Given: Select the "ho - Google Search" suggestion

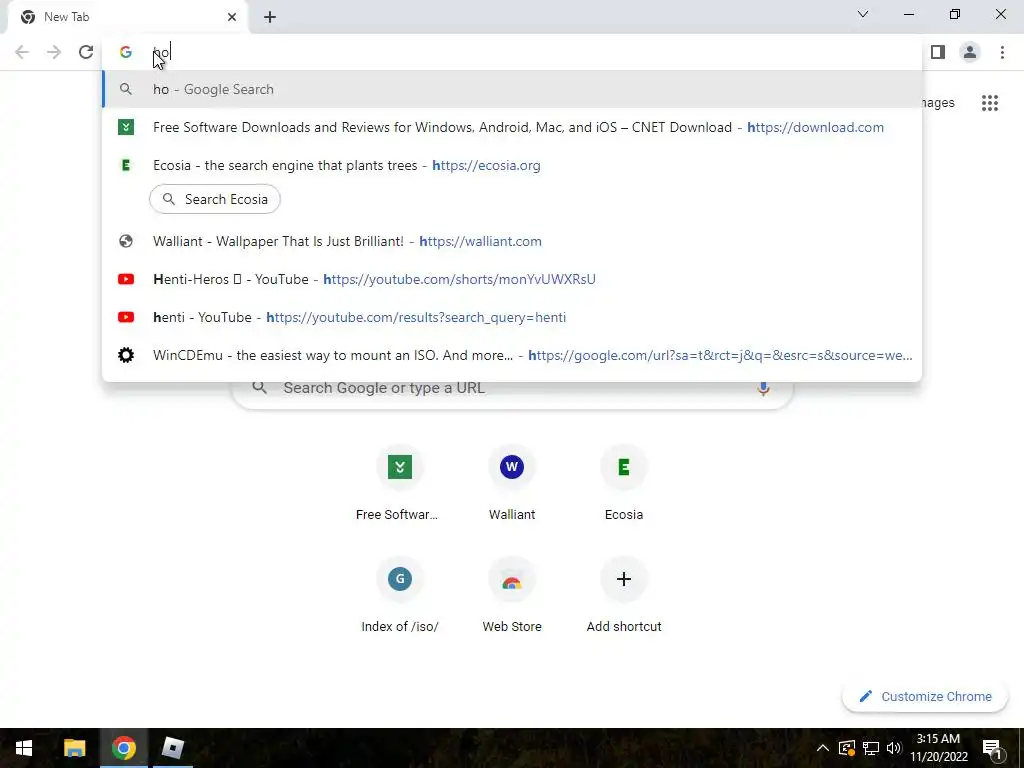Looking at the screenshot, I should [513, 89].
